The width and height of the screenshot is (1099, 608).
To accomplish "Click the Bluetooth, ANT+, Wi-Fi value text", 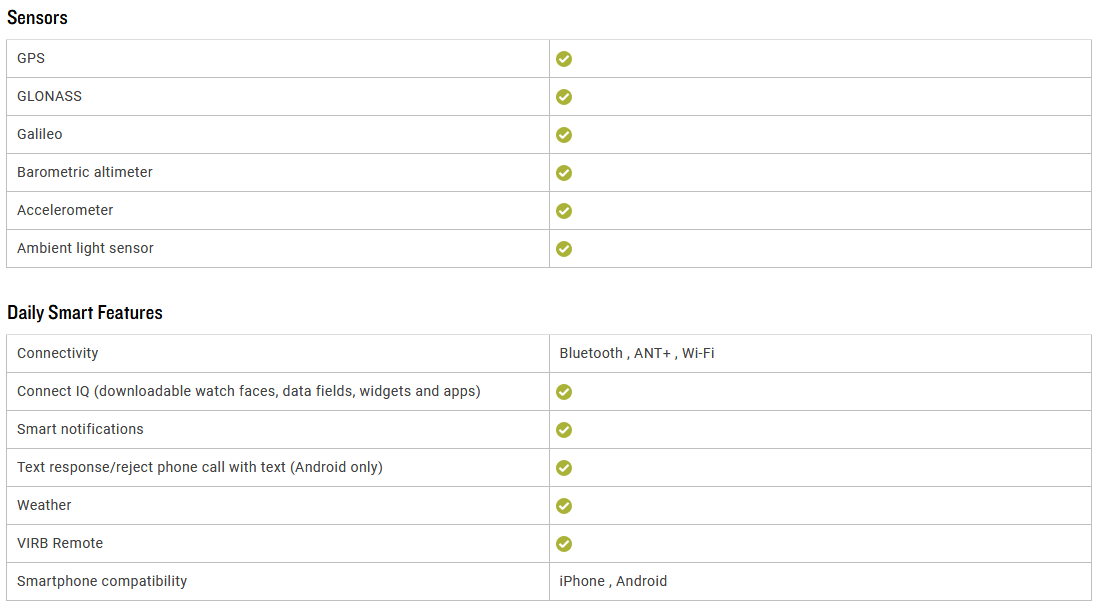I will click(636, 353).
